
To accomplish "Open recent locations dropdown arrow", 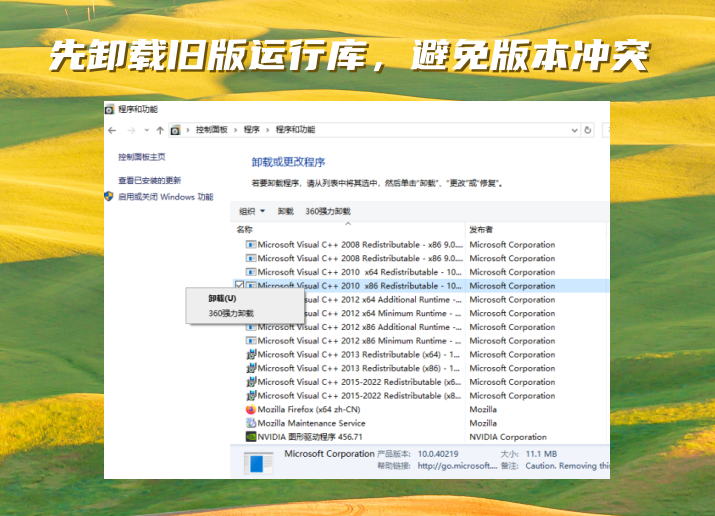I will click(x=146, y=130).
